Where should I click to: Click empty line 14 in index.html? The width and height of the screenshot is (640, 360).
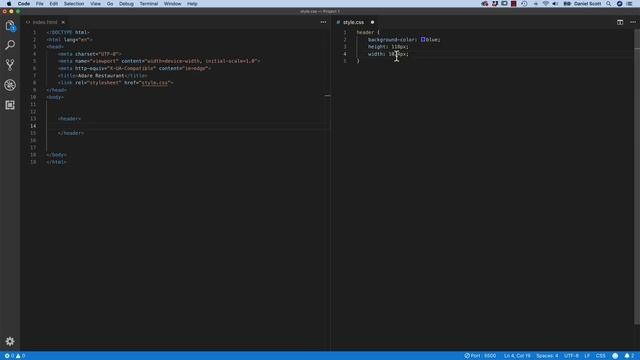(x=188, y=126)
